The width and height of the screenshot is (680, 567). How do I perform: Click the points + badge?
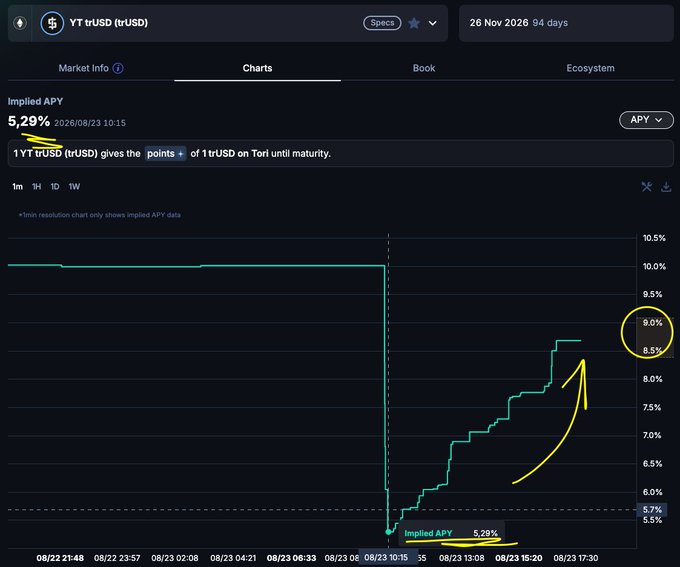(165, 154)
